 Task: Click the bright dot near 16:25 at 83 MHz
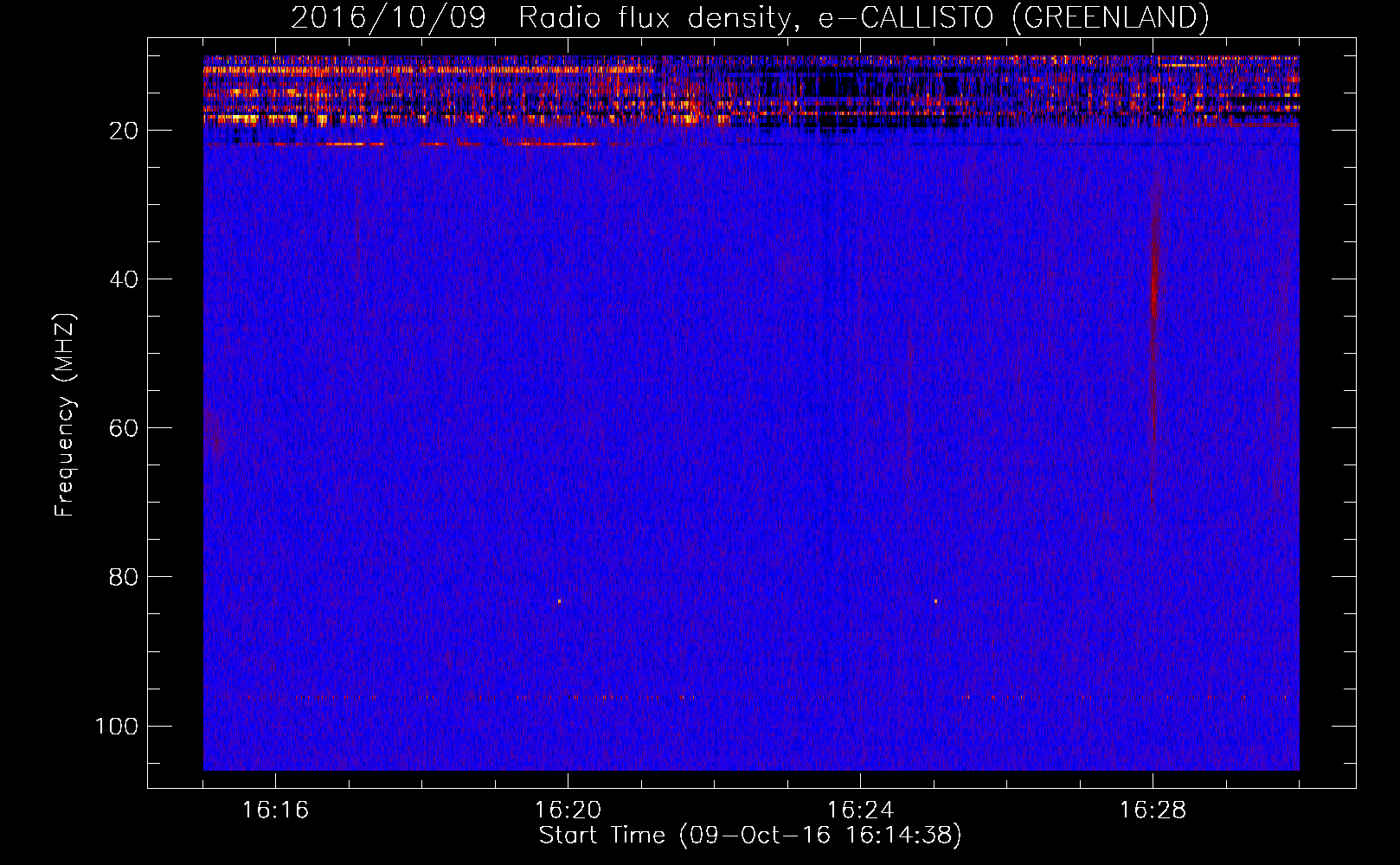pos(935,600)
